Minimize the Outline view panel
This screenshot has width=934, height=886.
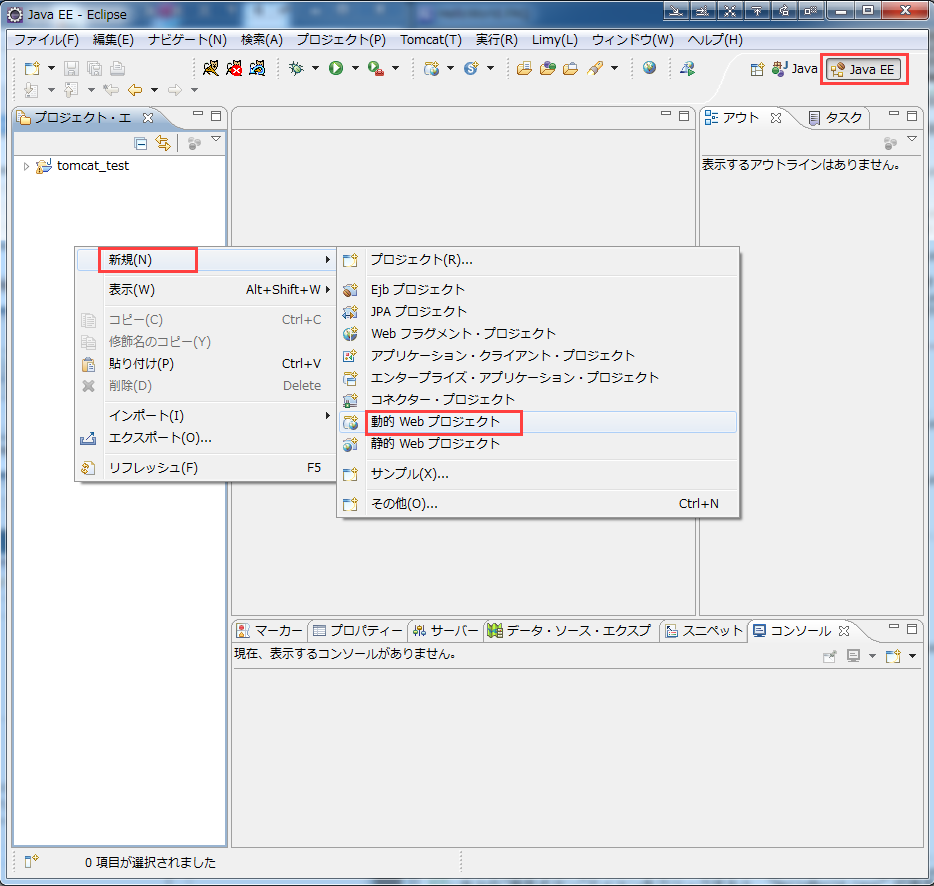(893, 116)
